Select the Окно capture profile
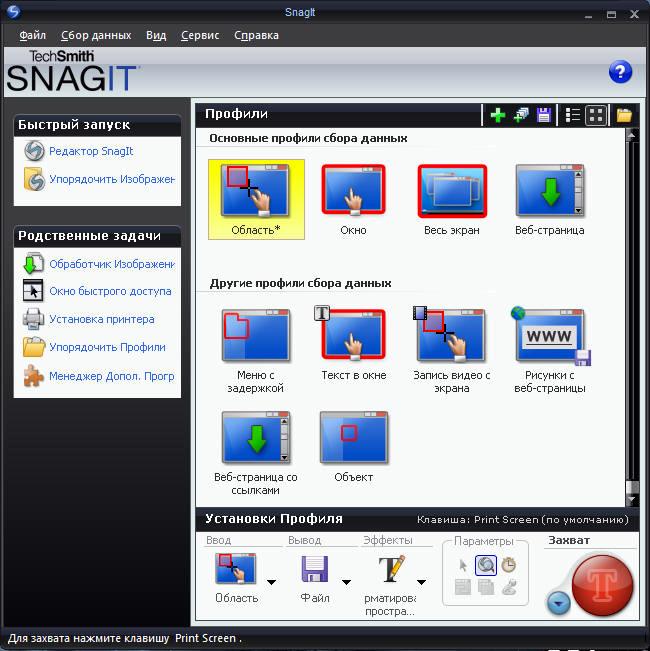 click(x=353, y=199)
